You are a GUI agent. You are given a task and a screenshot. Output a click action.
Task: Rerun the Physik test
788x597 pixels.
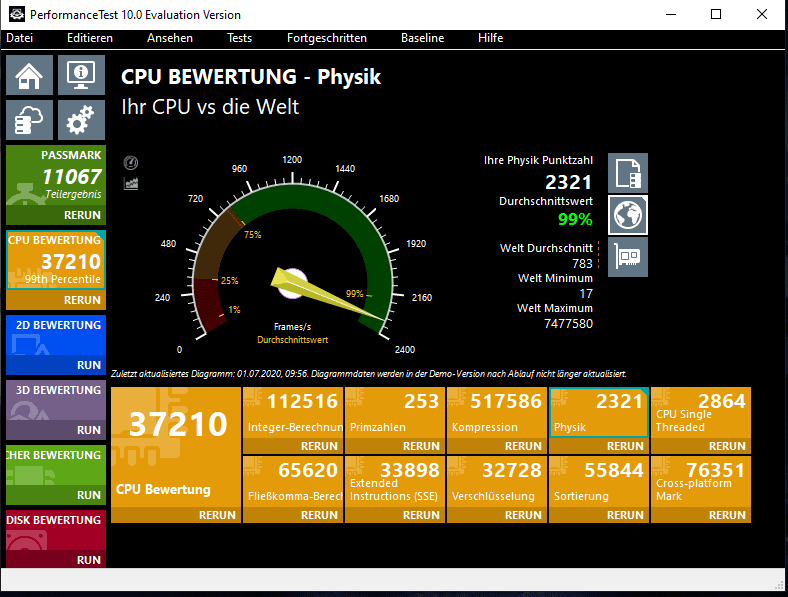(x=625, y=446)
